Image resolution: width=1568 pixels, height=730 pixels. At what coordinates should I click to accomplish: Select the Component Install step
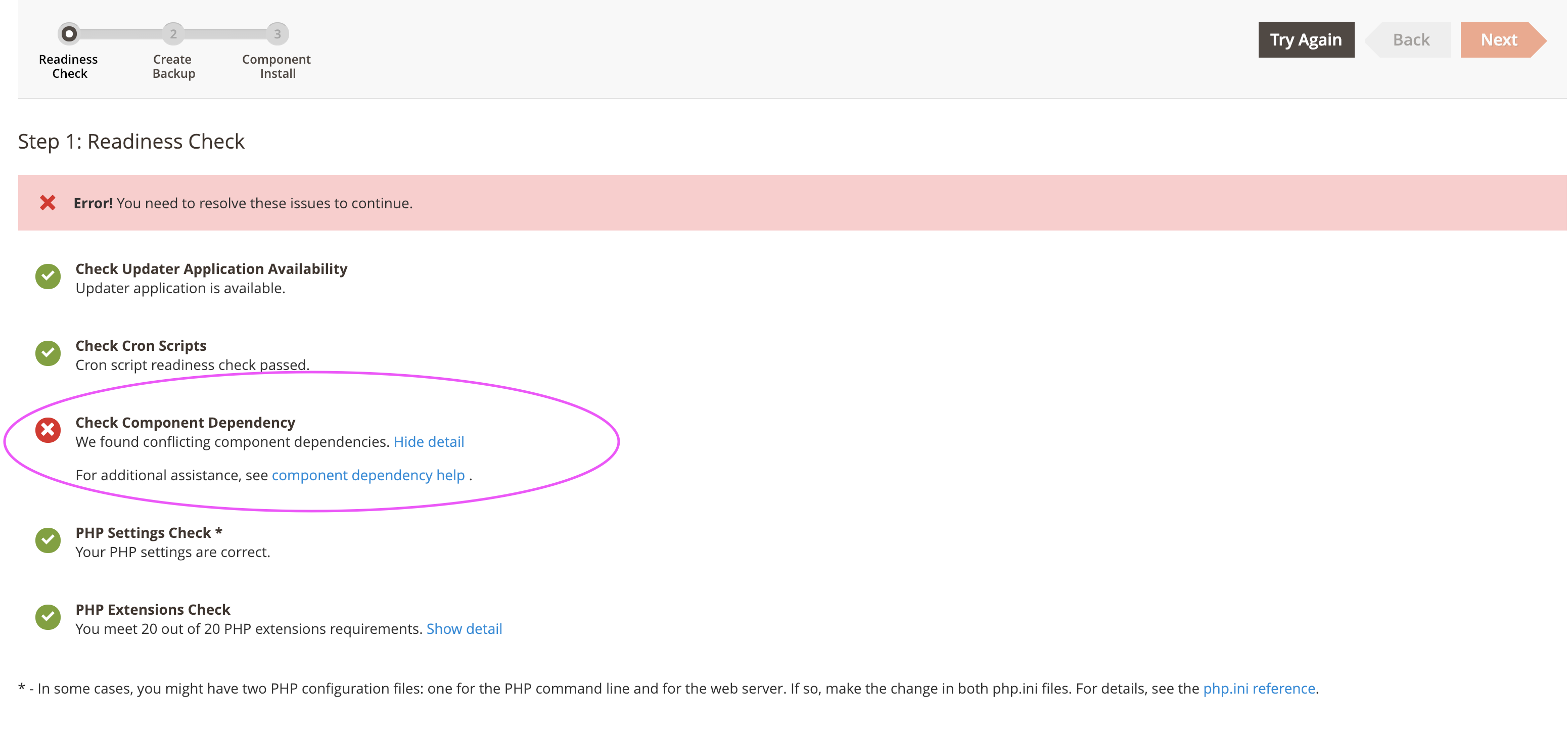click(277, 34)
